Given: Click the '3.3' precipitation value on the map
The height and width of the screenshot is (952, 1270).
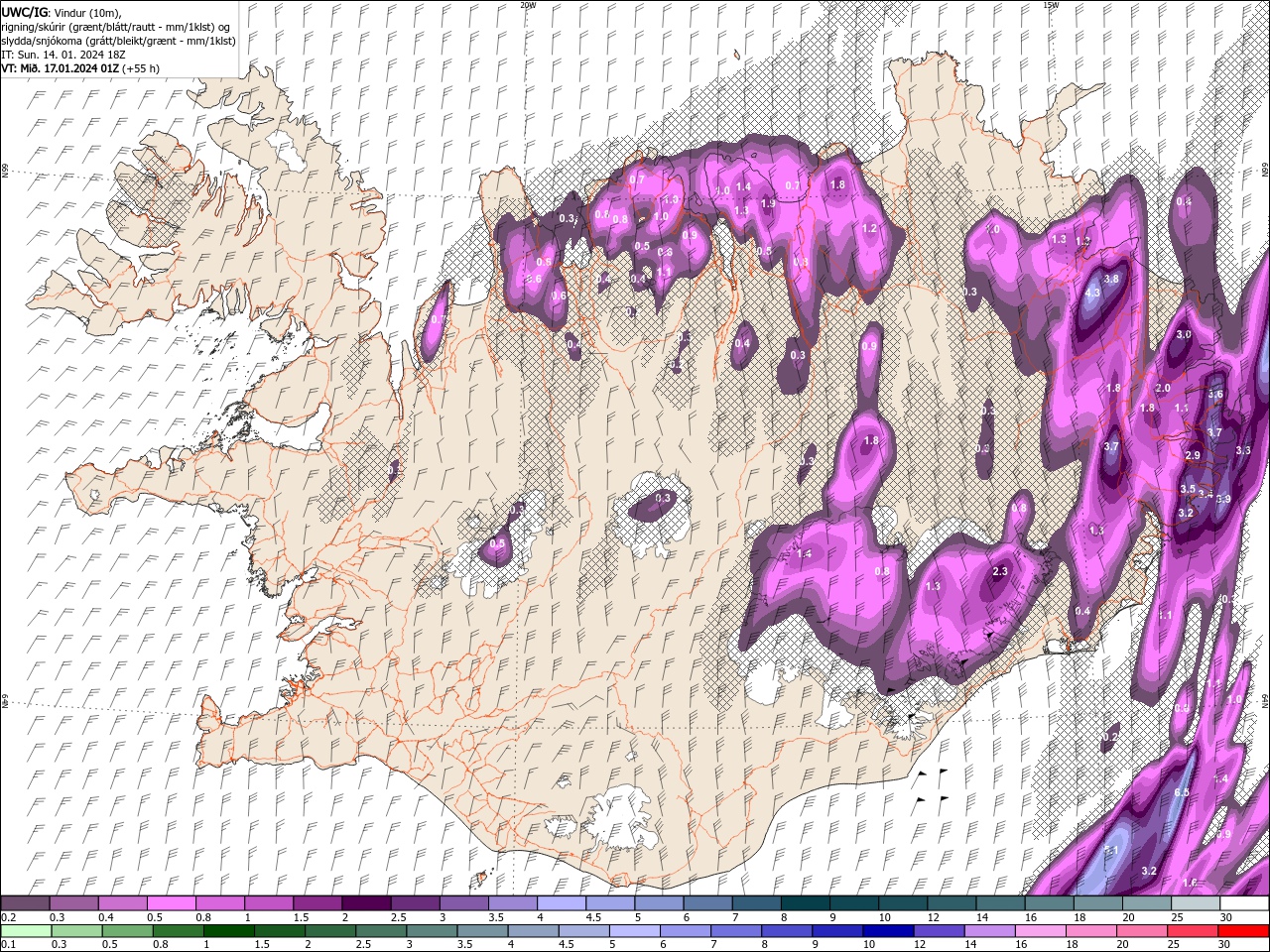Looking at the screenshot, I should click(1243, 450).
